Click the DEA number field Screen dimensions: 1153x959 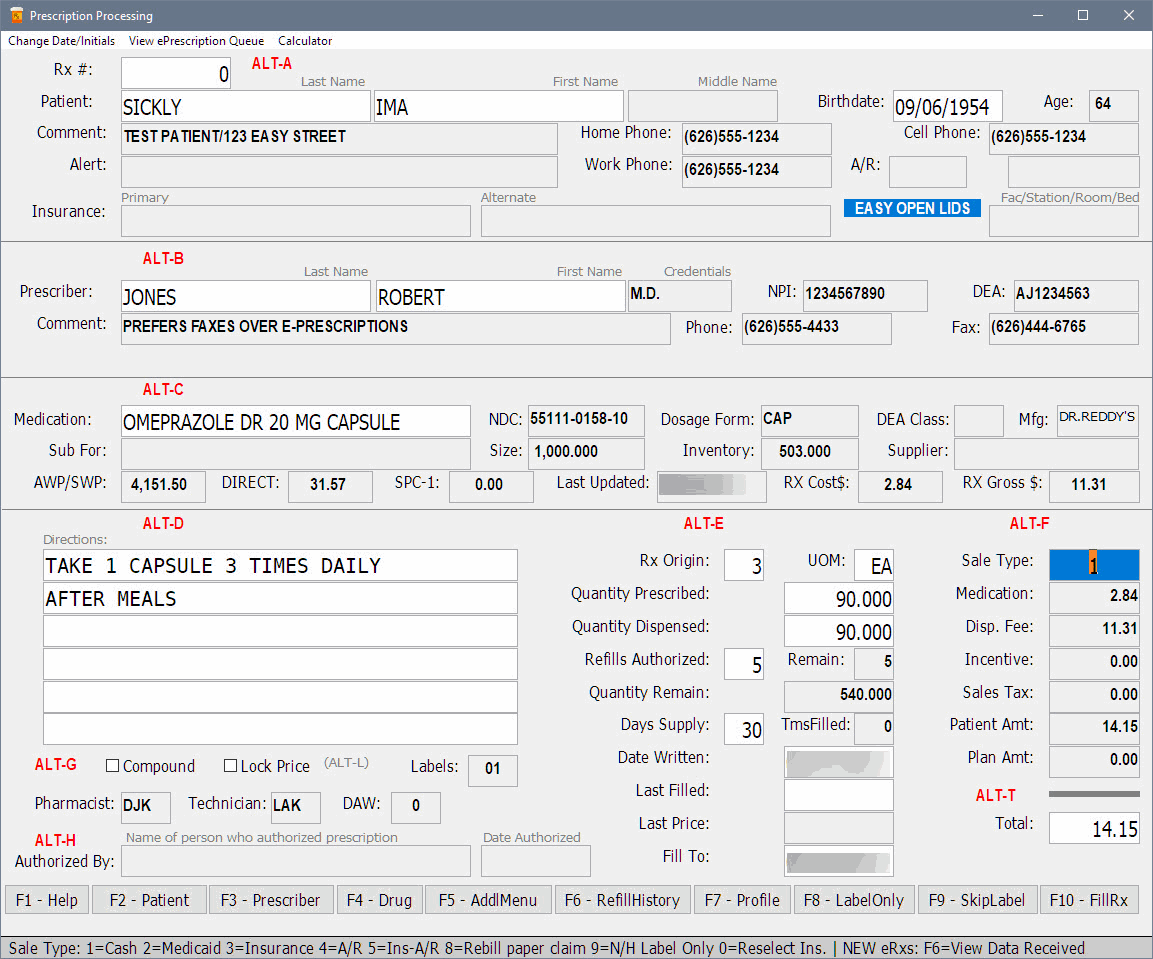point(1076,295)
